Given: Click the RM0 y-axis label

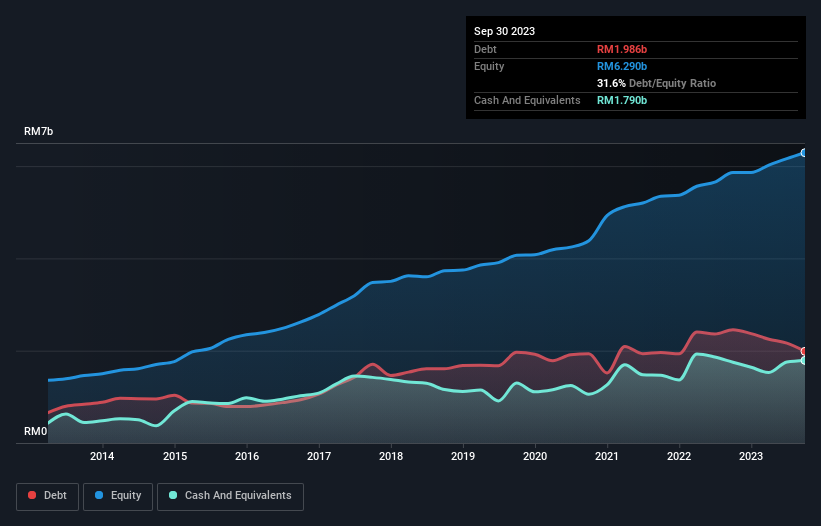Looking at the screenshot, I should click(x=35, y=431).
